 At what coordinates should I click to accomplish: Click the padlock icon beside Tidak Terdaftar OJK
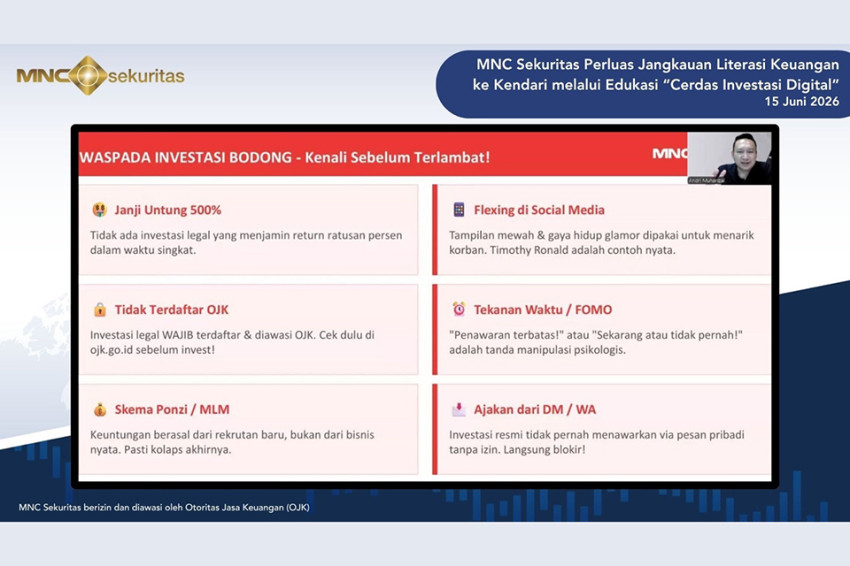click(100, 310)
